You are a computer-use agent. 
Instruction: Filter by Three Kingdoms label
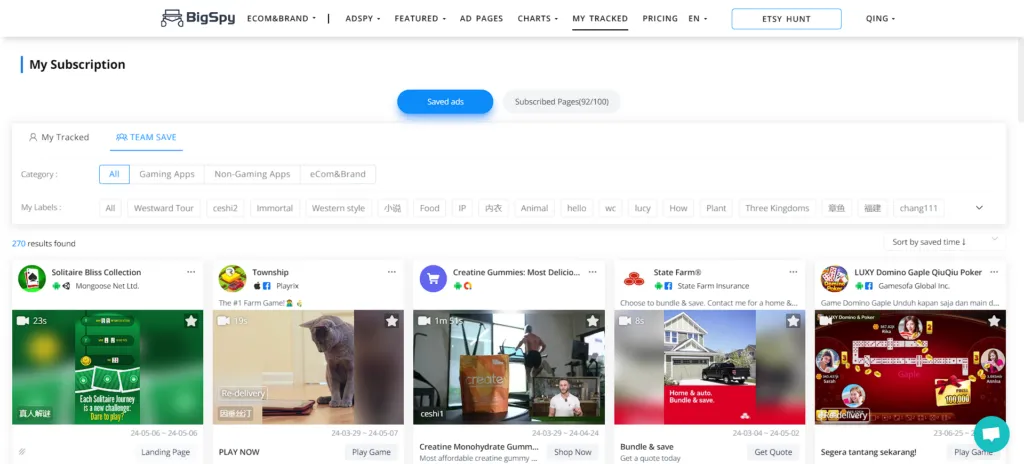point(777,208)
